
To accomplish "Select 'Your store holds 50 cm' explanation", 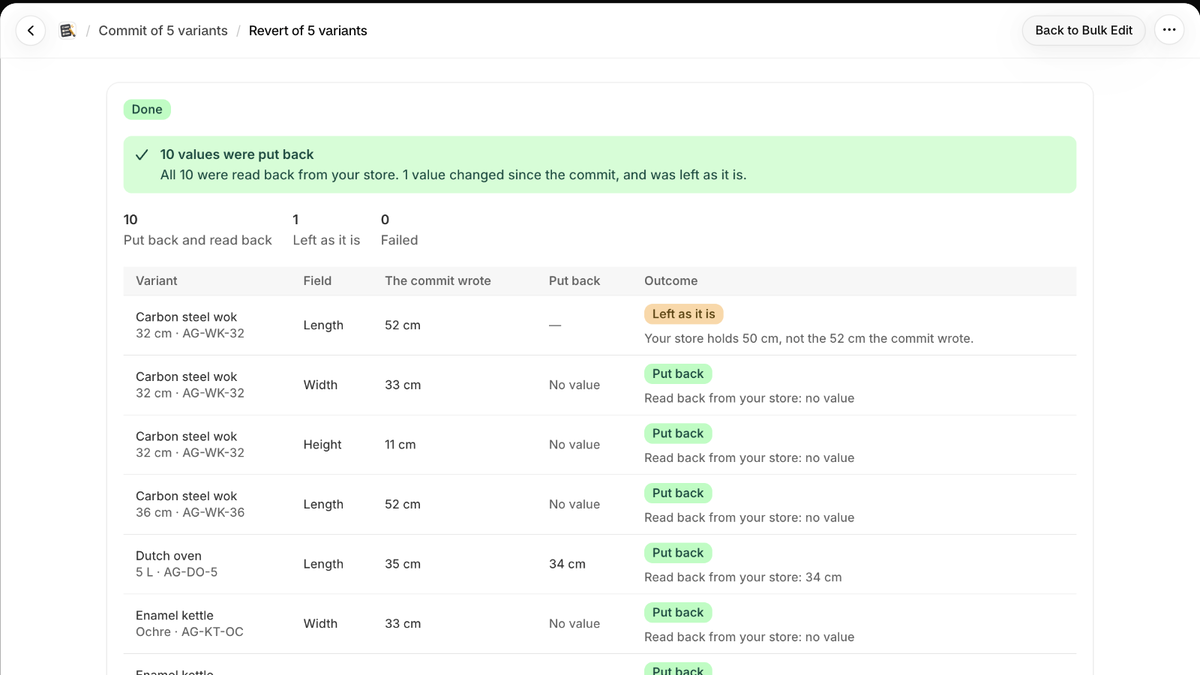I will pos(809,339).
